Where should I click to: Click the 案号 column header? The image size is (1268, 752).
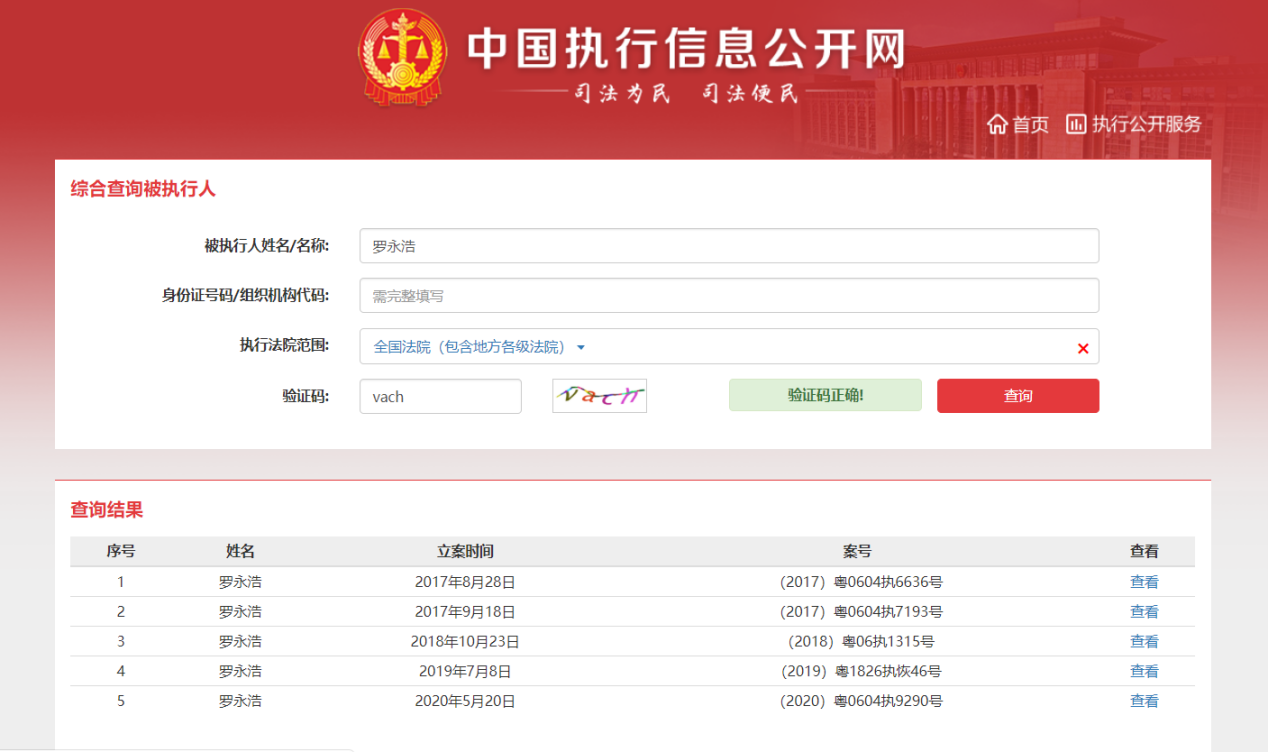point(857,551)
